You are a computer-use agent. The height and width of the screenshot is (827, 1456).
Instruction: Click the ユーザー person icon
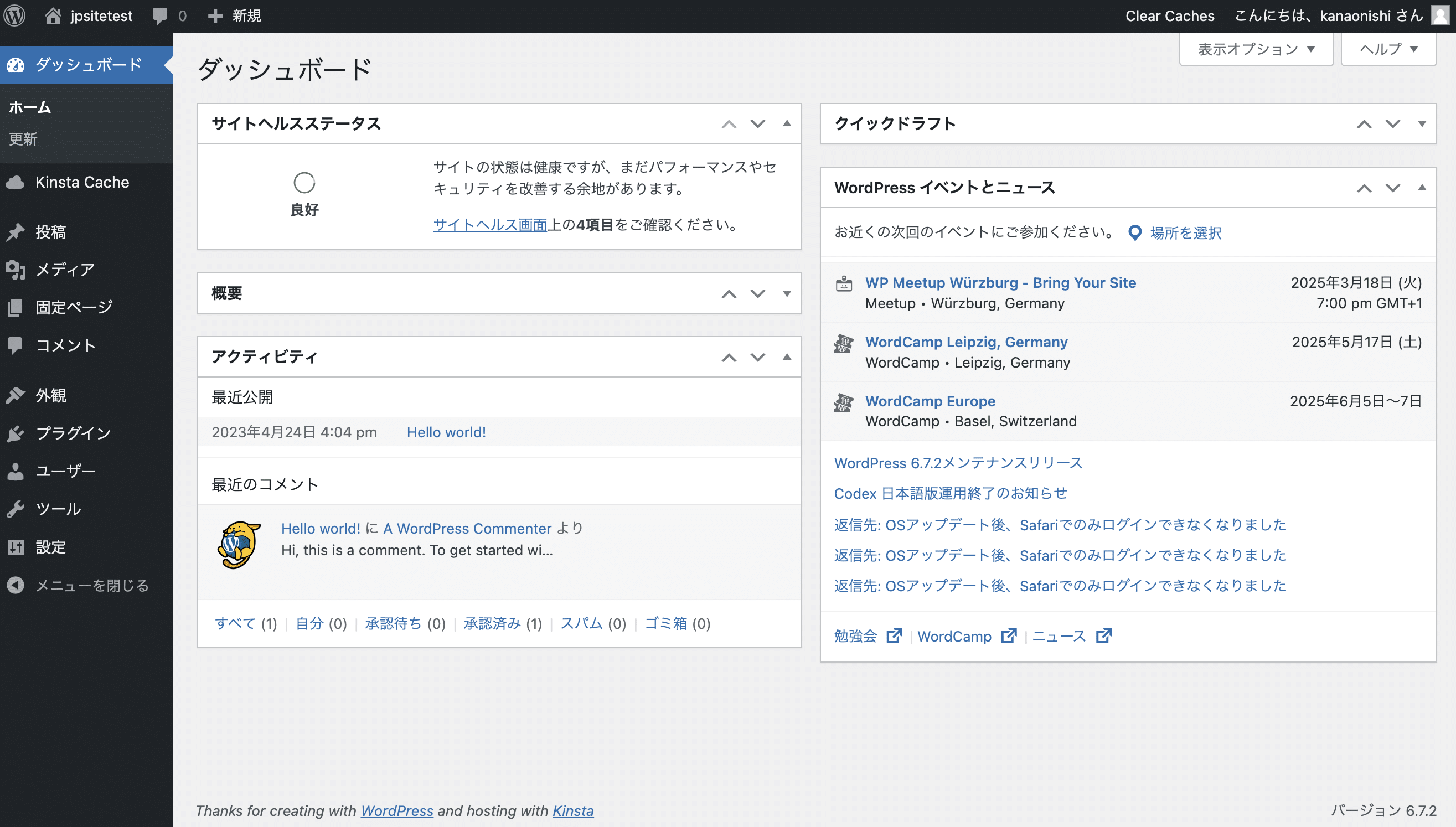click(x=16, y=471)
